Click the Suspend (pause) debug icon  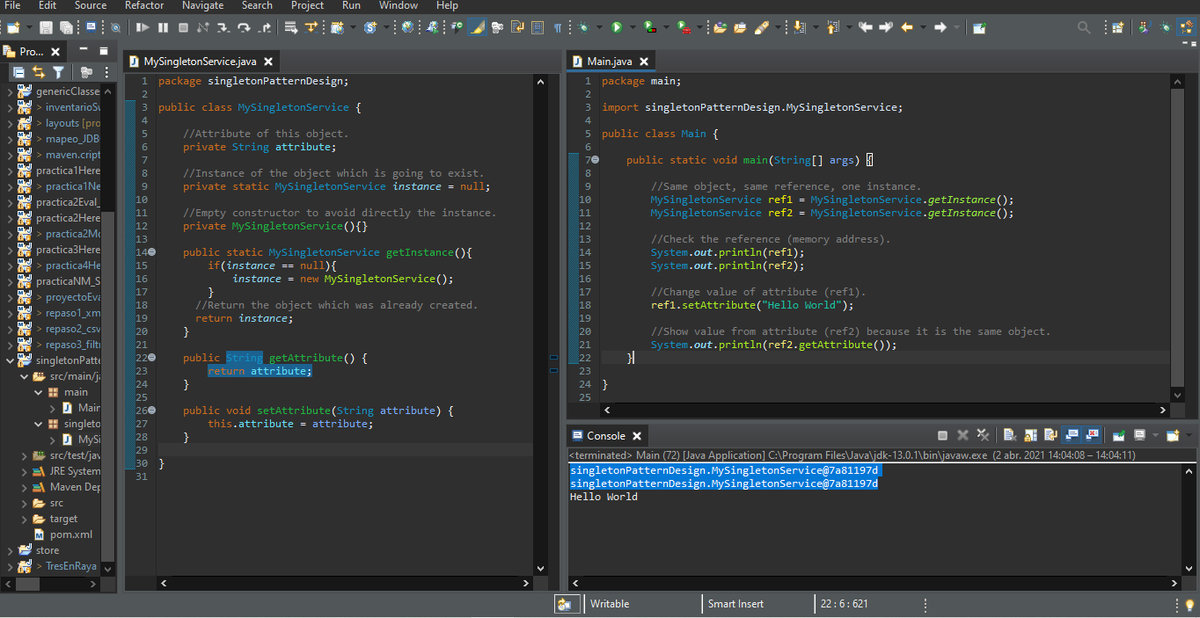click(163, 27)
